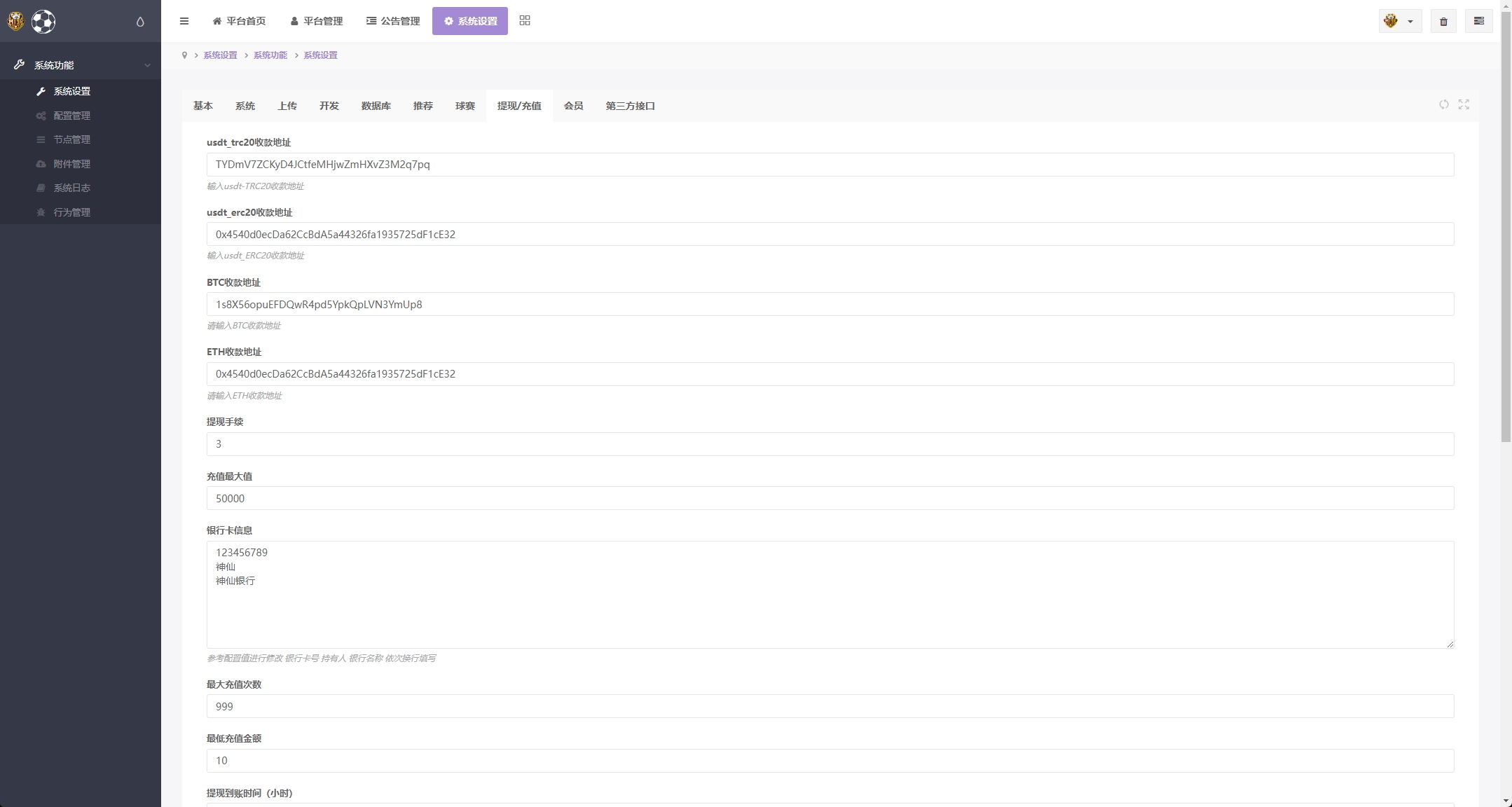Click the fullscreen expand icon
This screenshot has width=1512, height=807.
(x=1464, y=104)
